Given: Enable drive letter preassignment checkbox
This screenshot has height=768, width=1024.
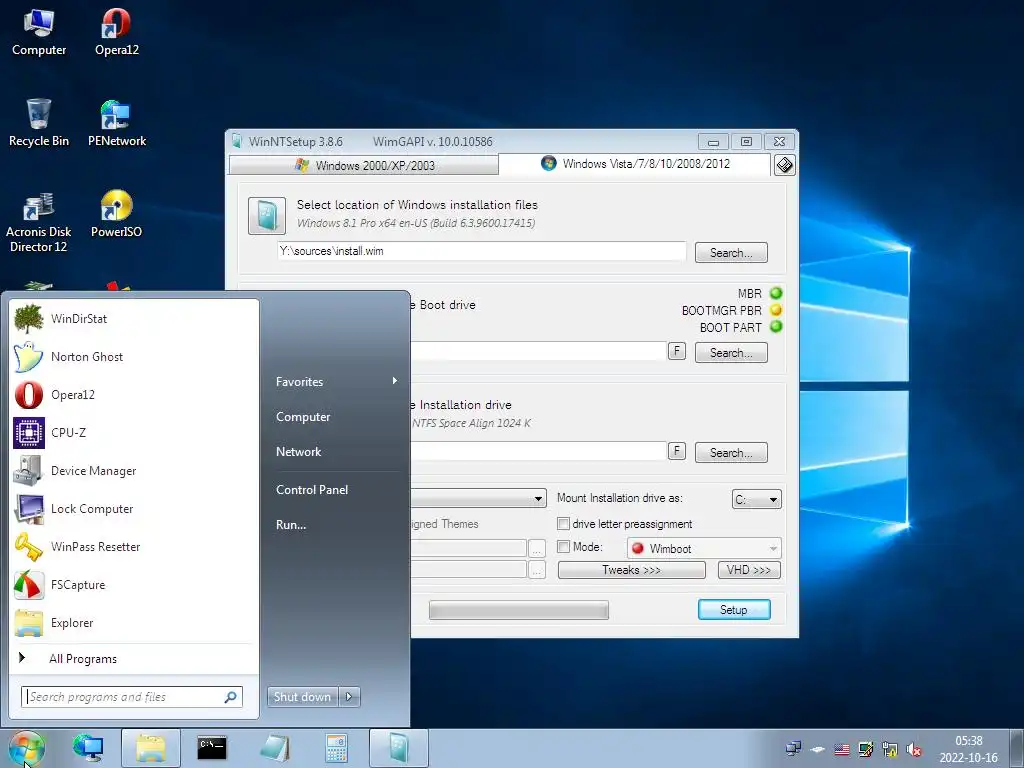Looking at the screenshot, I should (564, 524).
